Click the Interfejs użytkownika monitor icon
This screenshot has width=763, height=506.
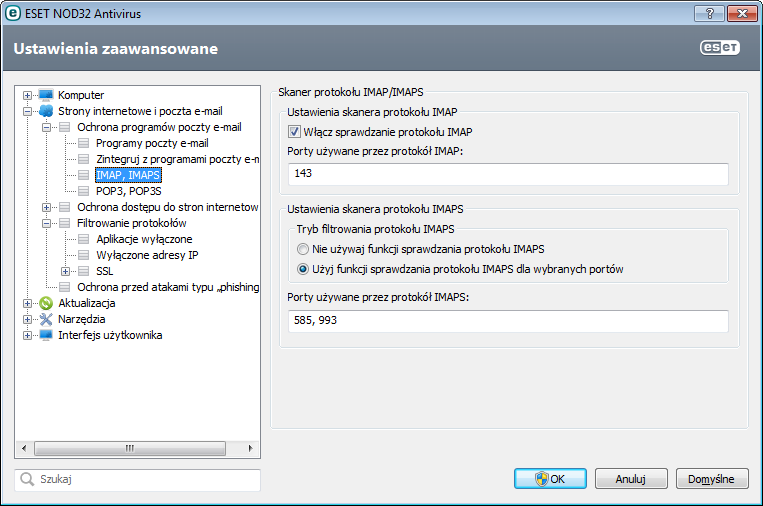[46, 335]
